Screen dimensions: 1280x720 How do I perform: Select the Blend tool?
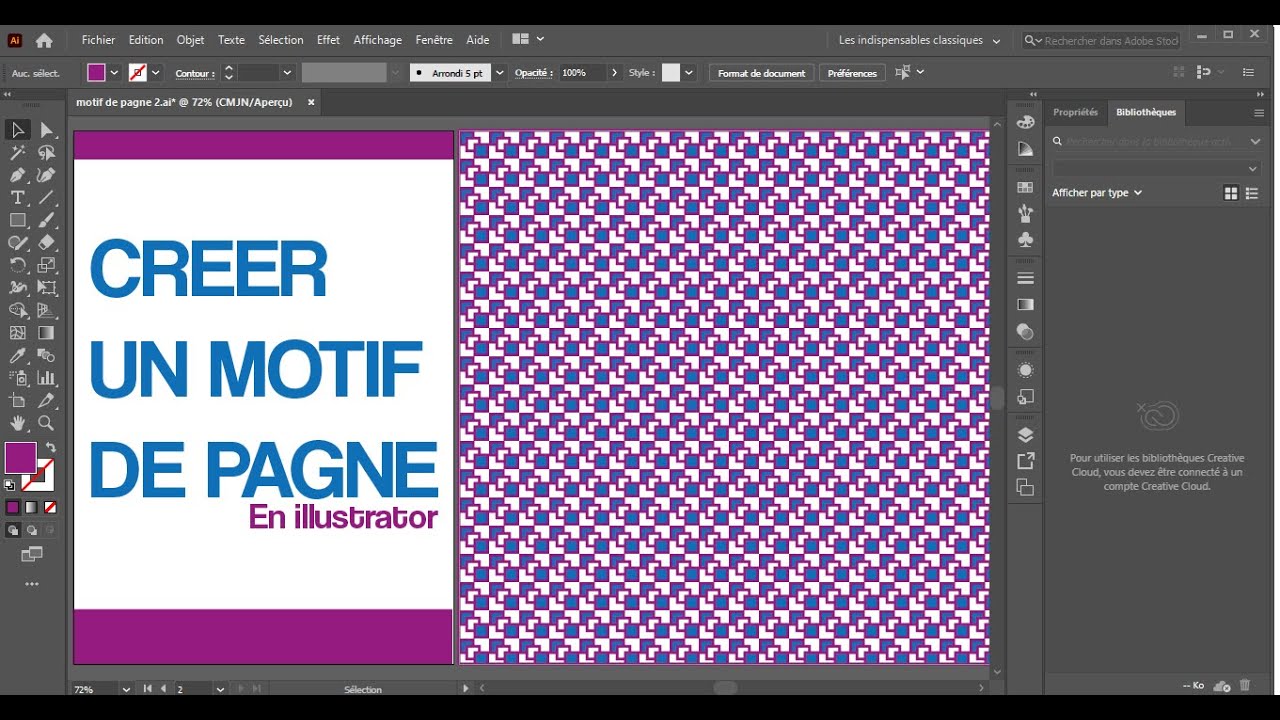click(46, 356)
